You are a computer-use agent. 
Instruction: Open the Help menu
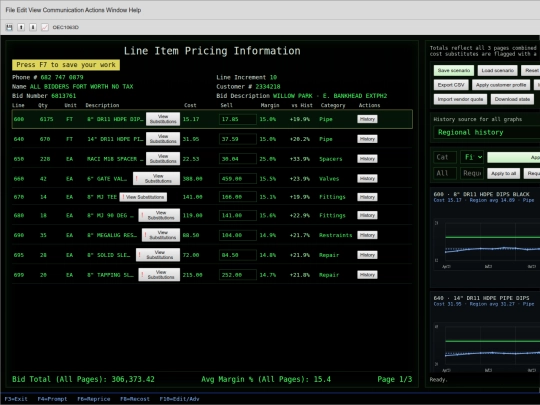(135, 10)
